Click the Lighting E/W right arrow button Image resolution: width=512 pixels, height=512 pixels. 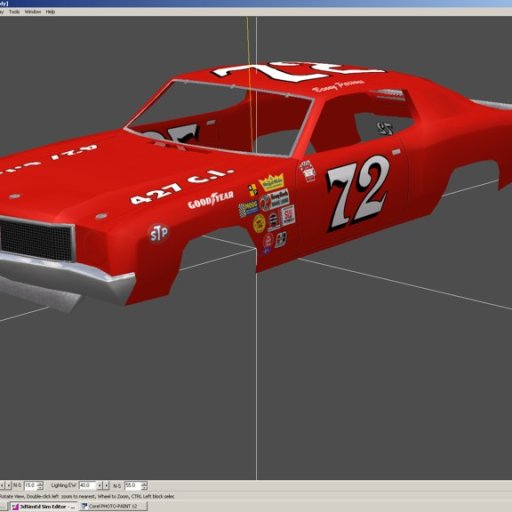[x=106, y=485]
